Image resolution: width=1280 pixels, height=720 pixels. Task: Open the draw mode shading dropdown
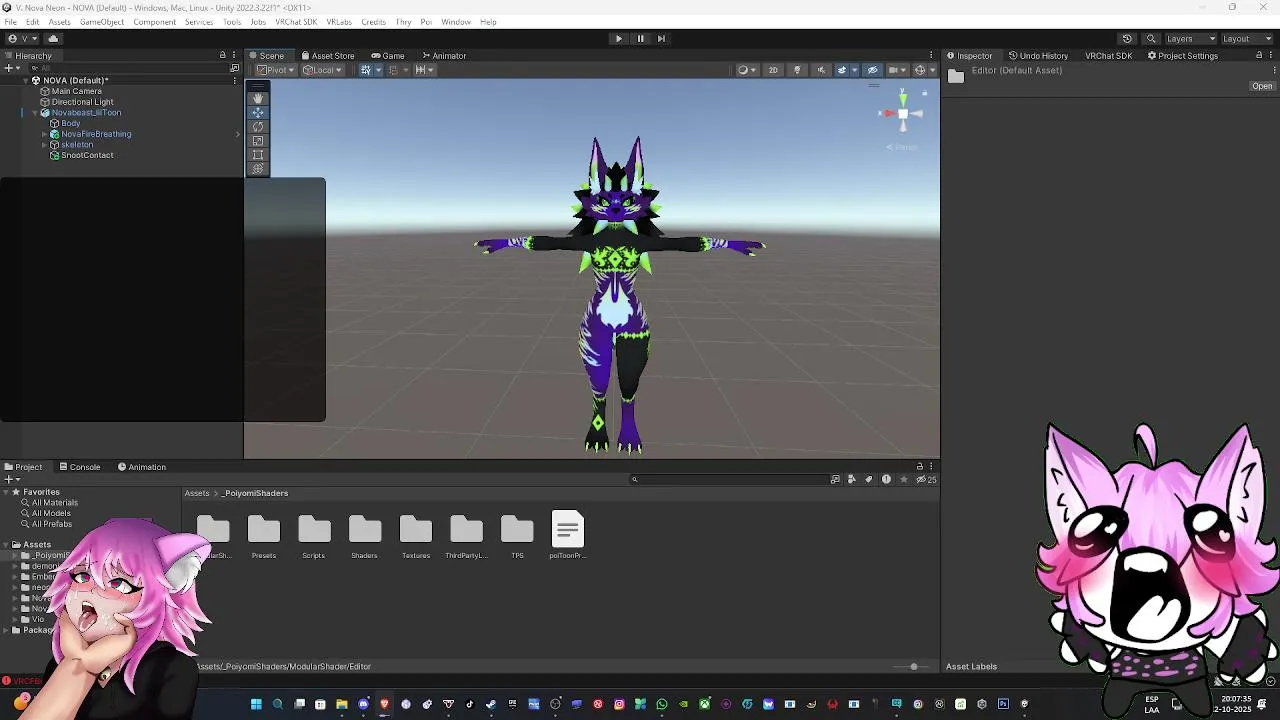coord(746,70)
